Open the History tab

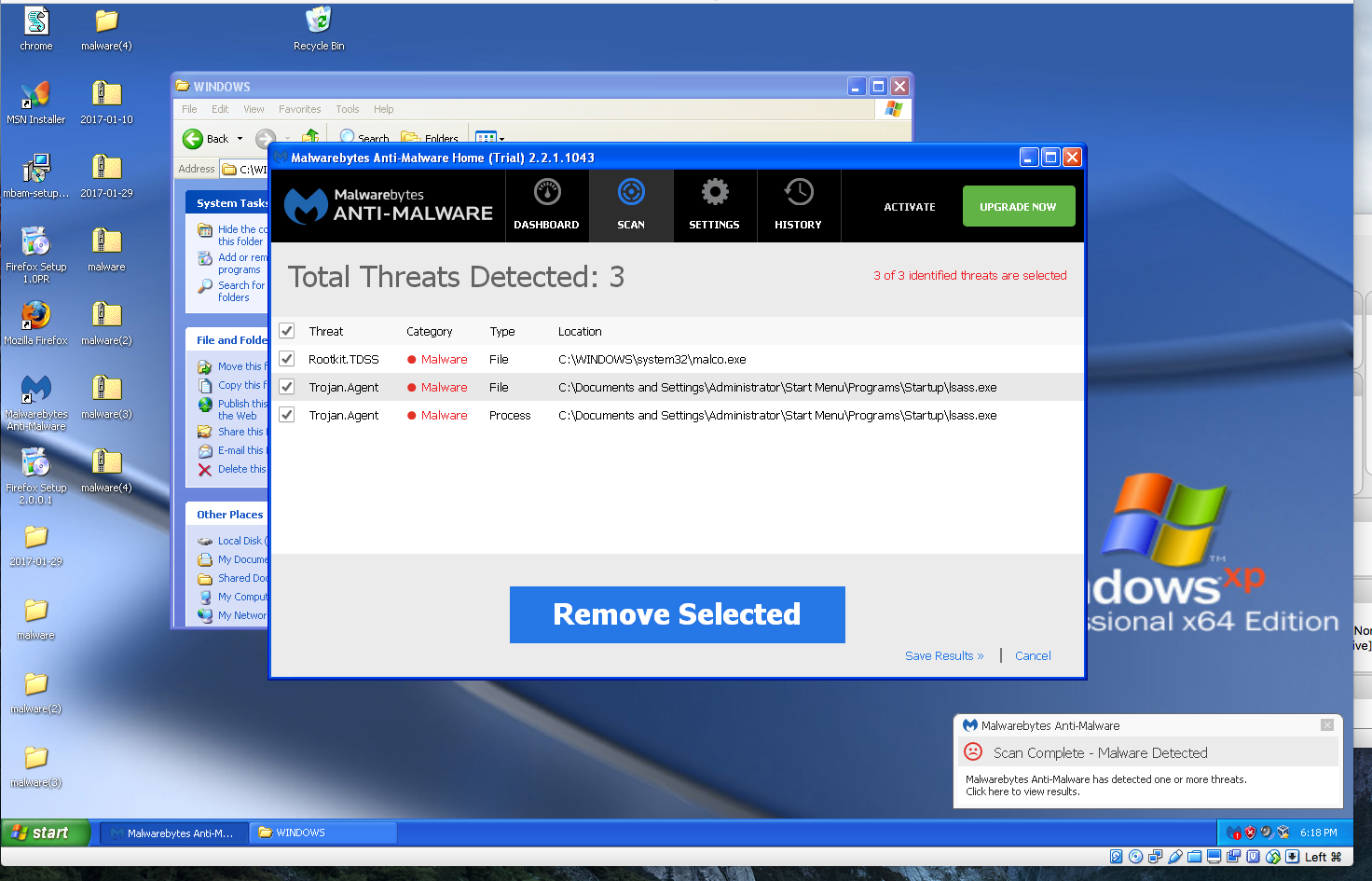coord(798,206)
